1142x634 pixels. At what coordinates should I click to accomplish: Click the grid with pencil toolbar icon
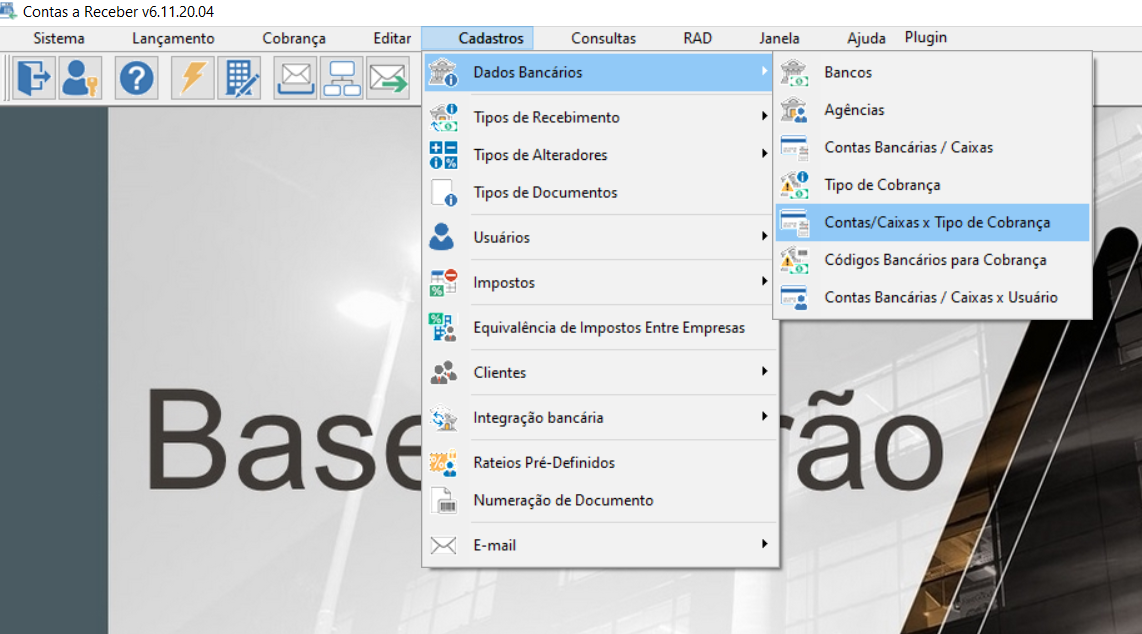pos(240,78)
